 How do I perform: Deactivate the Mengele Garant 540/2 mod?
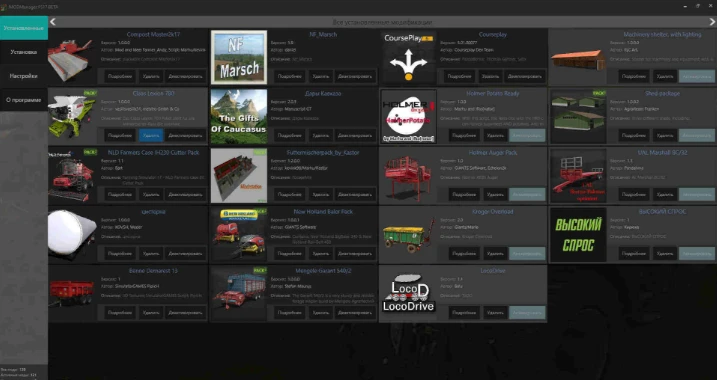[355, 312]
